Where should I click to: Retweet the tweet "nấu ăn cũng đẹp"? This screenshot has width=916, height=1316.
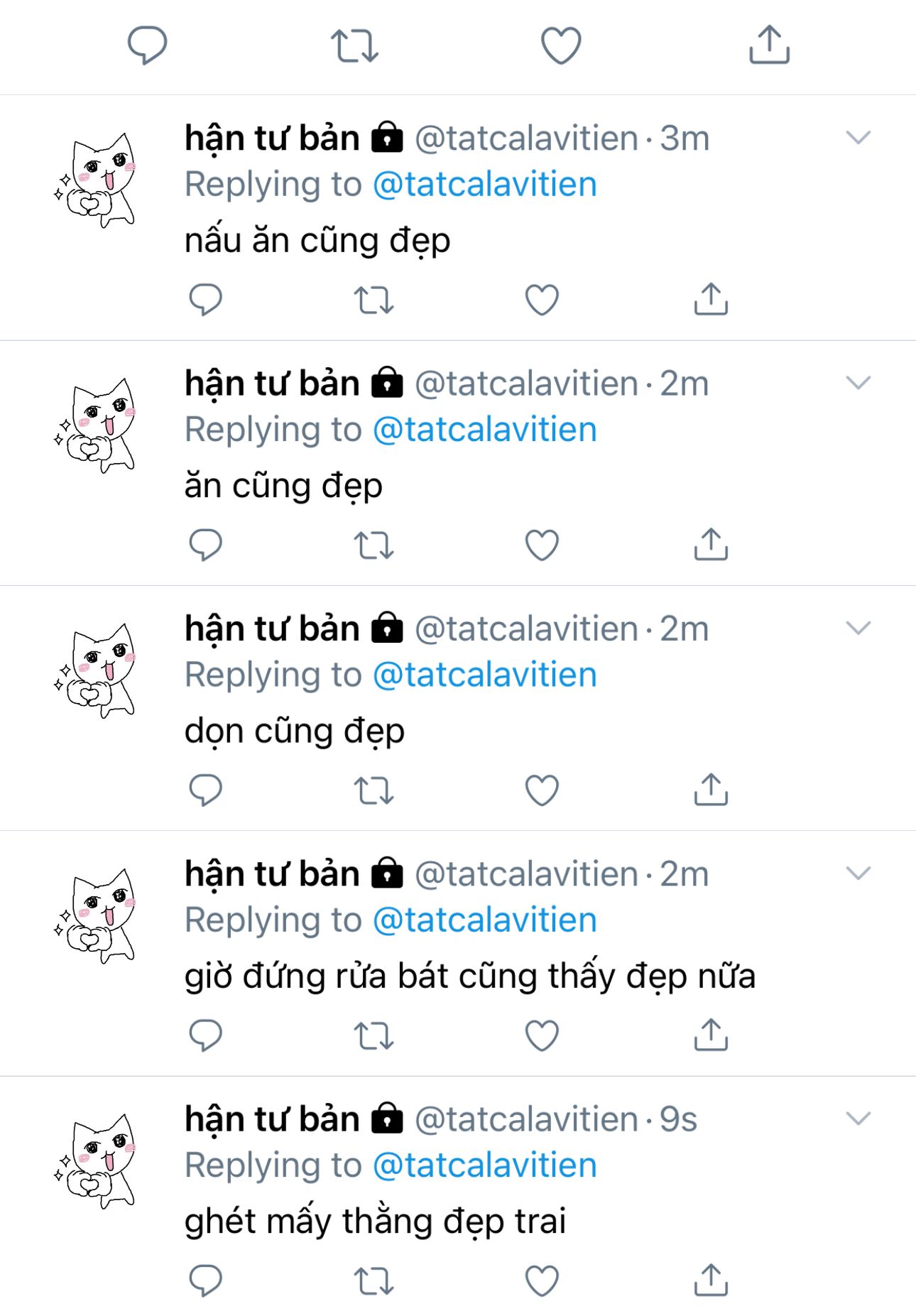(374, 299)
